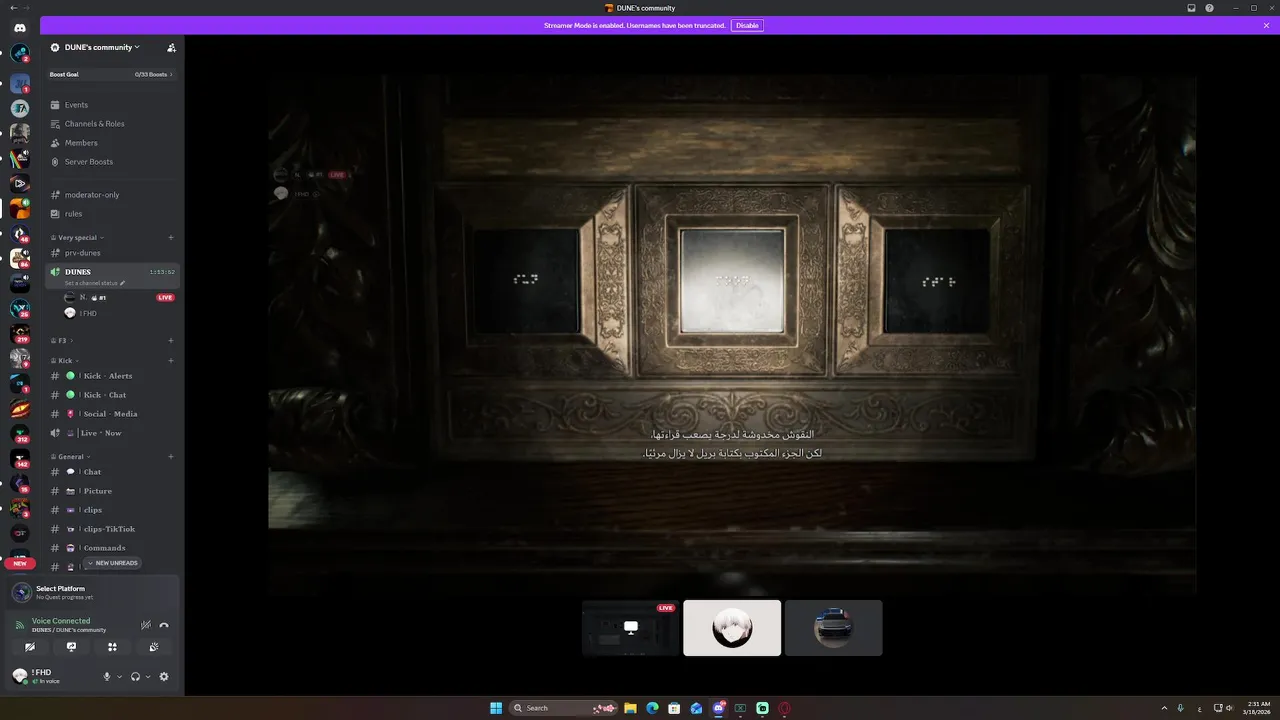Viewport: 1280px width, 720px height.
Task: Open the Picture channel
Action: [112, 491]
